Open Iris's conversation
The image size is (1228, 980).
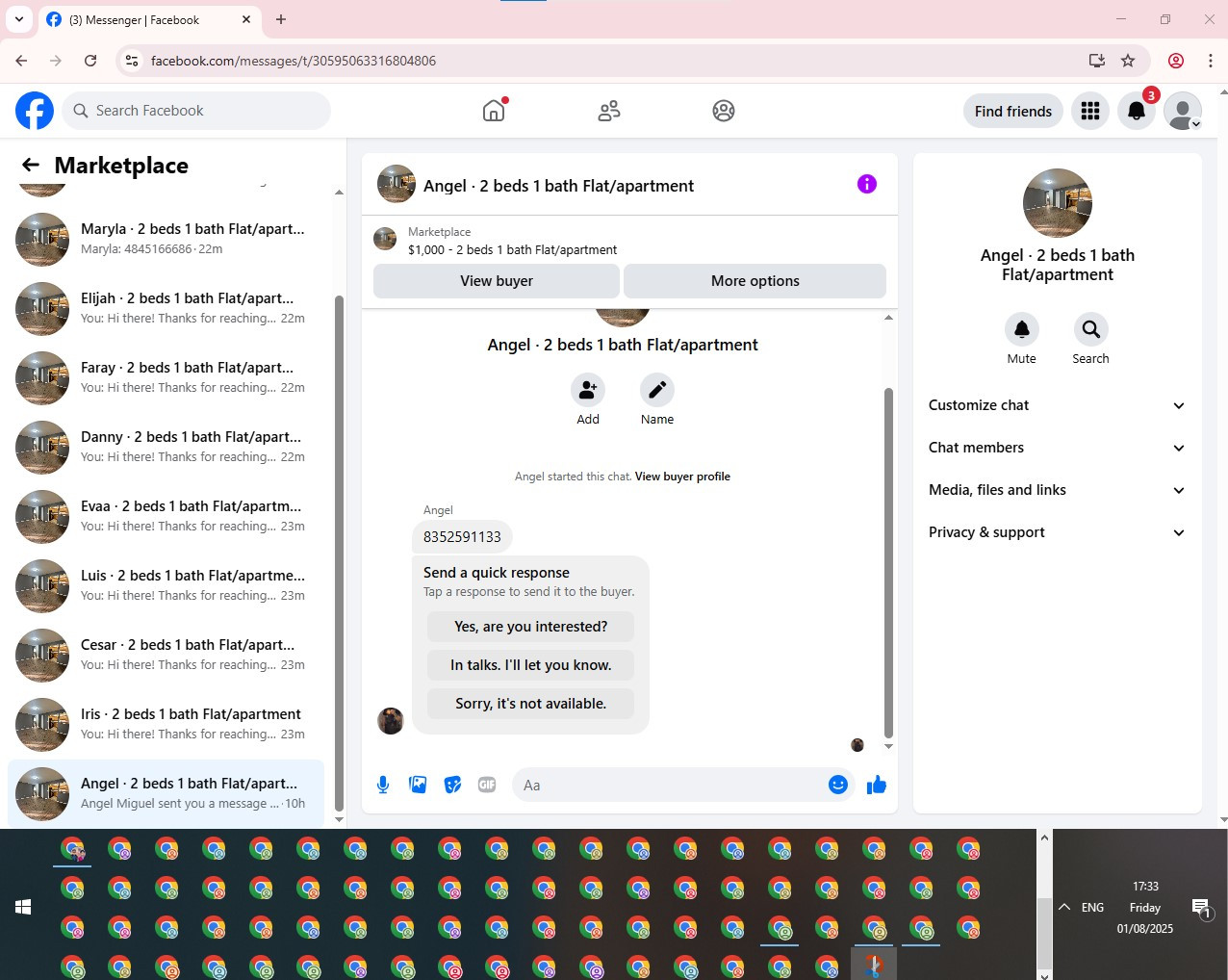(x=166, y=724)
